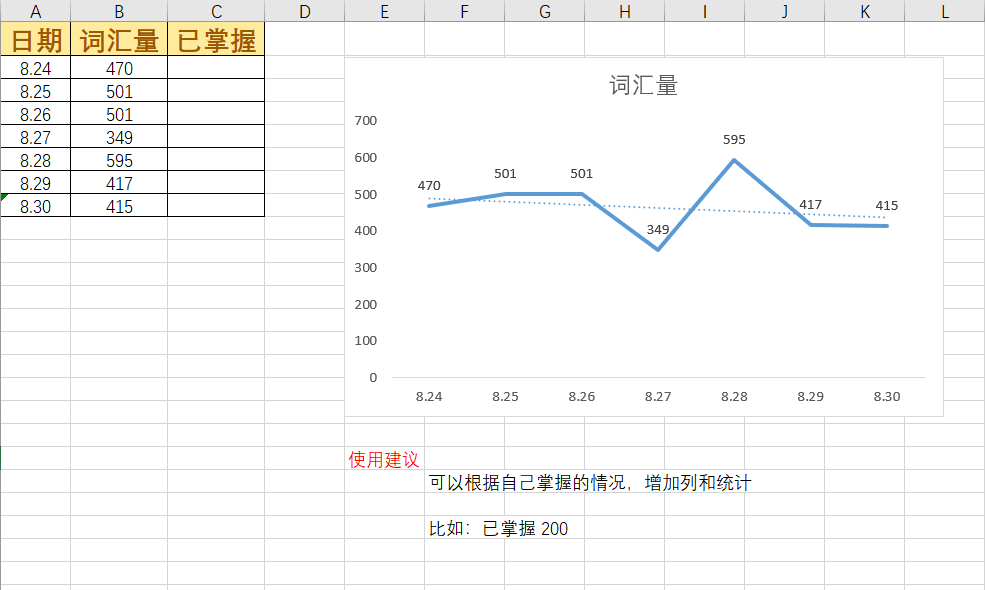The height and width of the screenshot is (590, 985).
Task: Select the column L header
Action: pos(944,11)
